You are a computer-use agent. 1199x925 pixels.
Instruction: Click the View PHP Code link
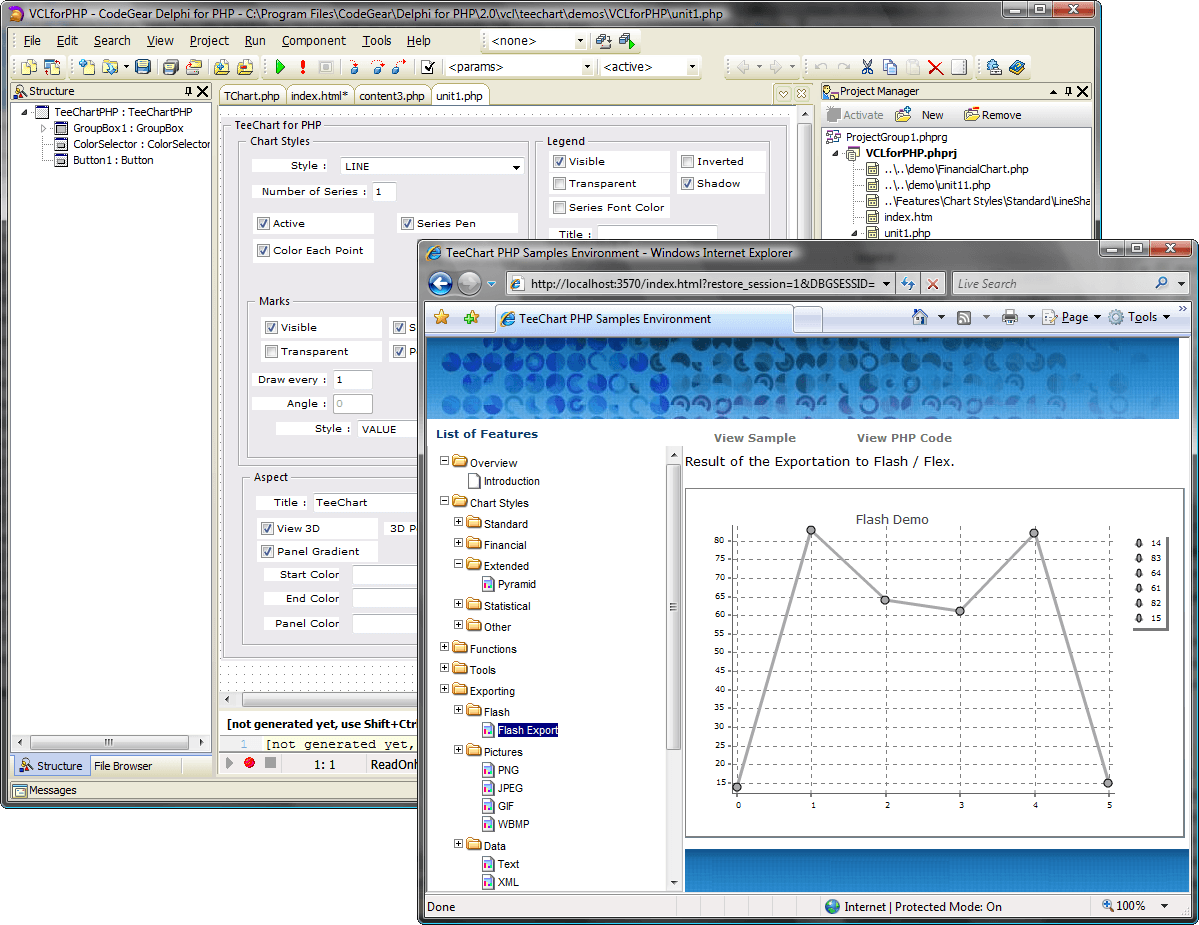coord(904,438)
